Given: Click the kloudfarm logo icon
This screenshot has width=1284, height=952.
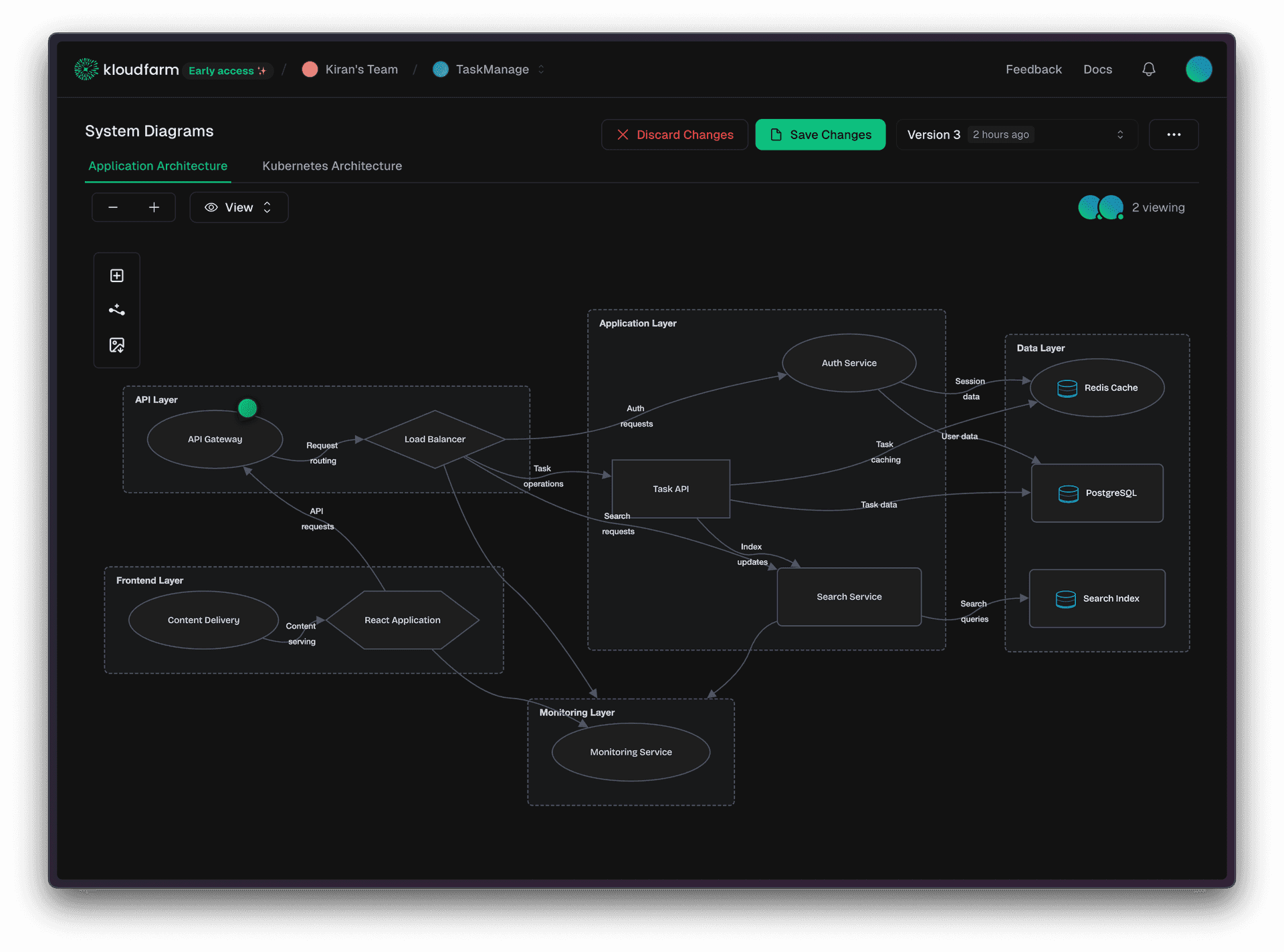Looking at the screenshot, I should click(86, 70).
